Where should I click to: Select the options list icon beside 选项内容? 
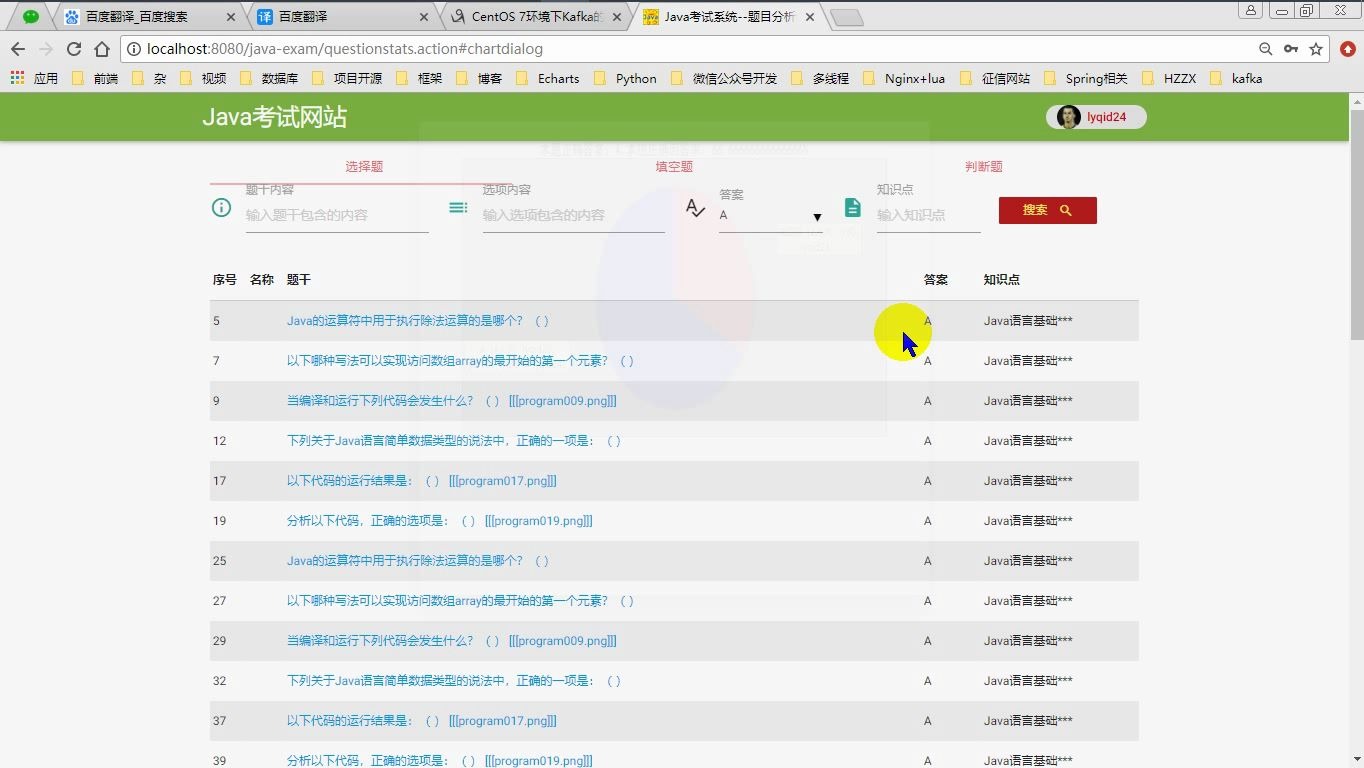click(x=458, y=207)
